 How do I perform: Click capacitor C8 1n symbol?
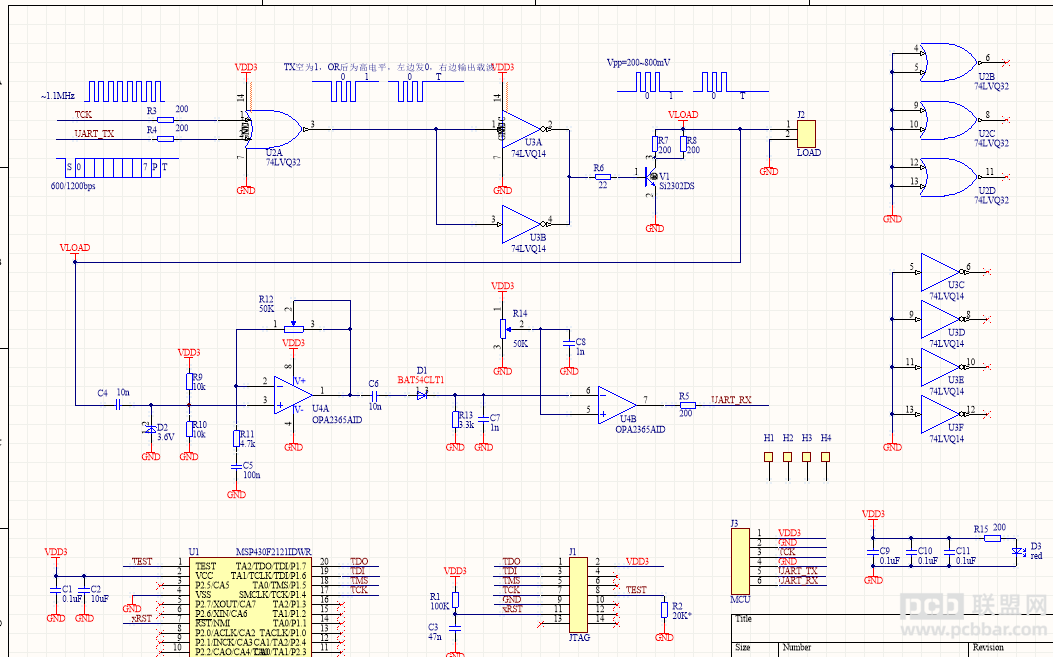pyautogui.click(x=569, y=343)
